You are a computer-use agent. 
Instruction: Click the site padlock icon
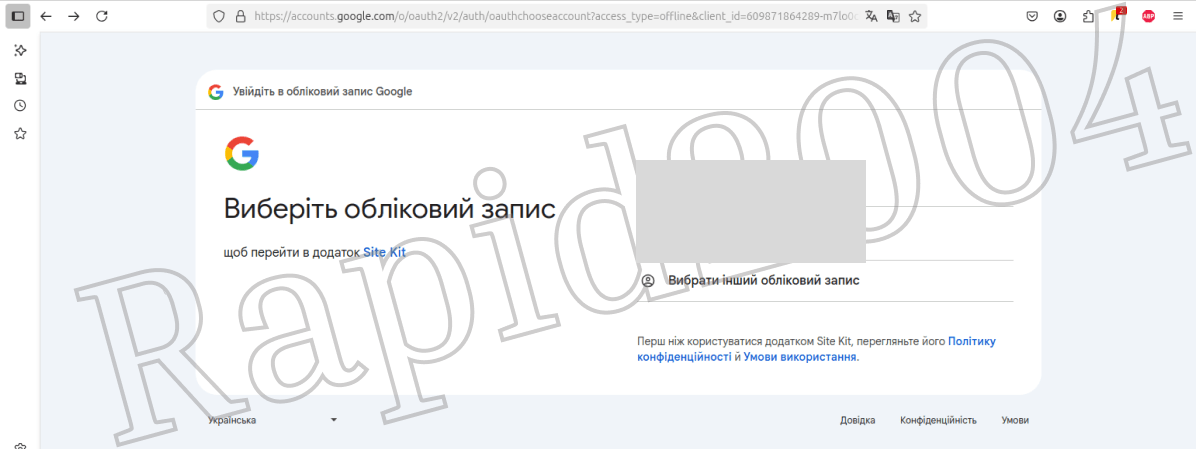coord(239,16)
